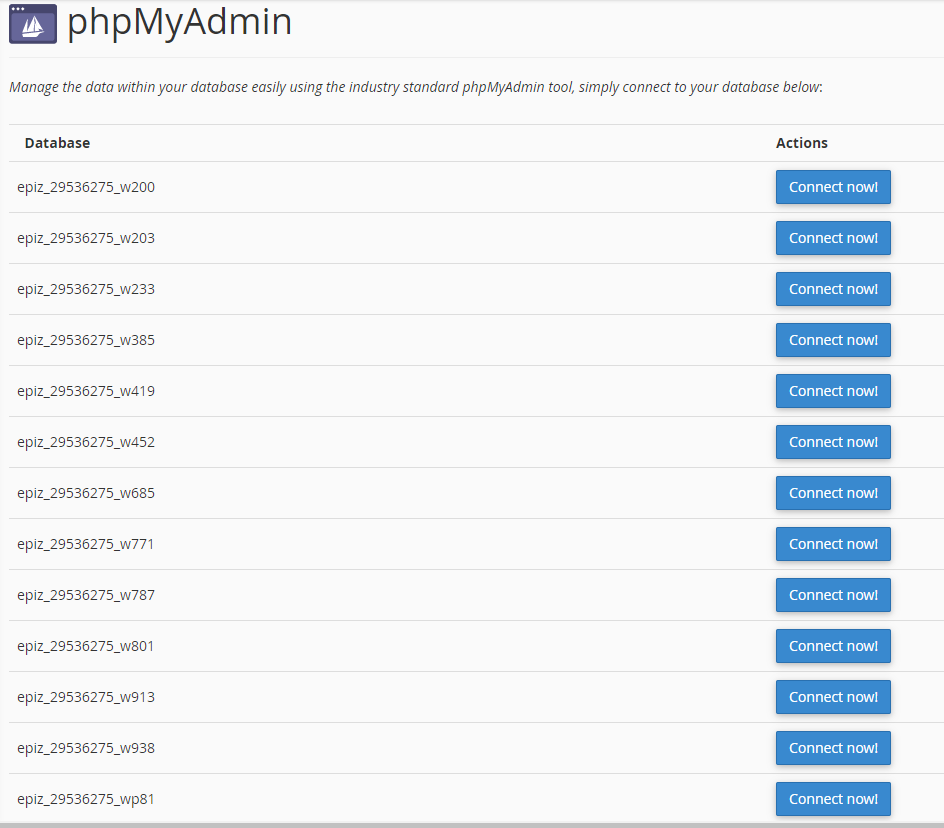Click the phpMyAdmin page title heading
The image size is (944, 828).
(180, 23)
